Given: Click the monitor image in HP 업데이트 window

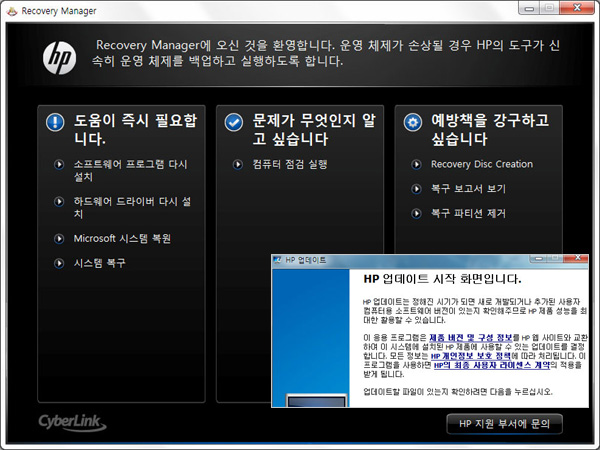Looking at the screenshot, I should point(316,400).
